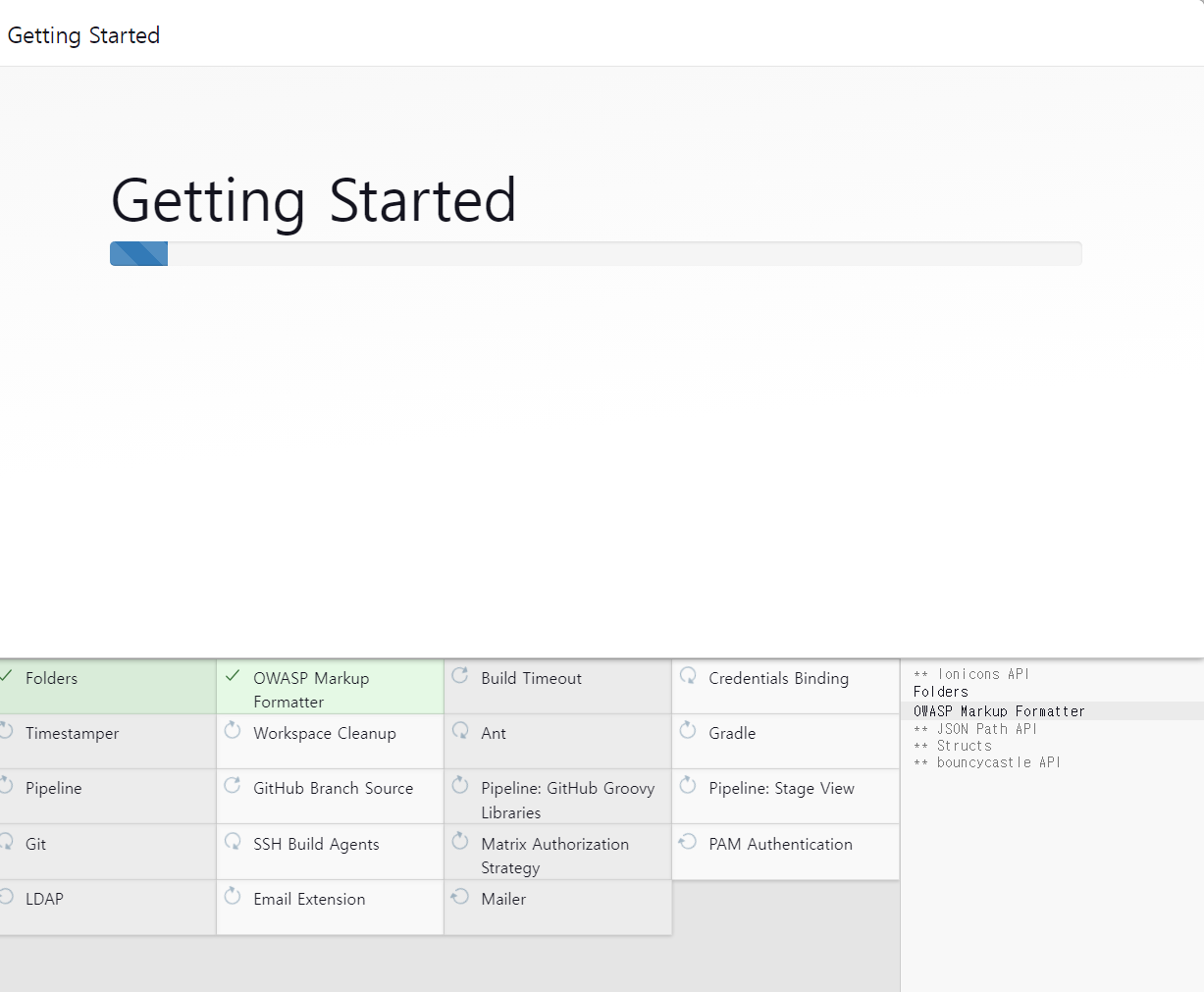The image size is (1204, 992).
Task: Click the spinner icon beside Pipeline: GitHub Groovy Libraries
Action: click(x=460, y=785)
